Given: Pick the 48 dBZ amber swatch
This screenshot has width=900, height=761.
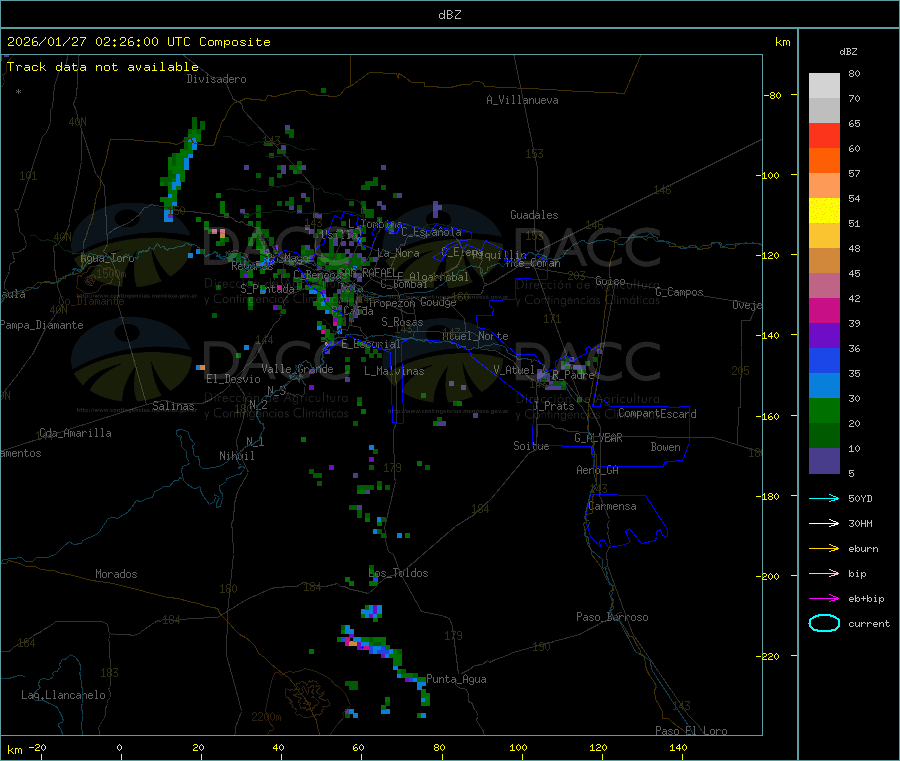Looking at the screenshot, I should (x=824, y=235).
